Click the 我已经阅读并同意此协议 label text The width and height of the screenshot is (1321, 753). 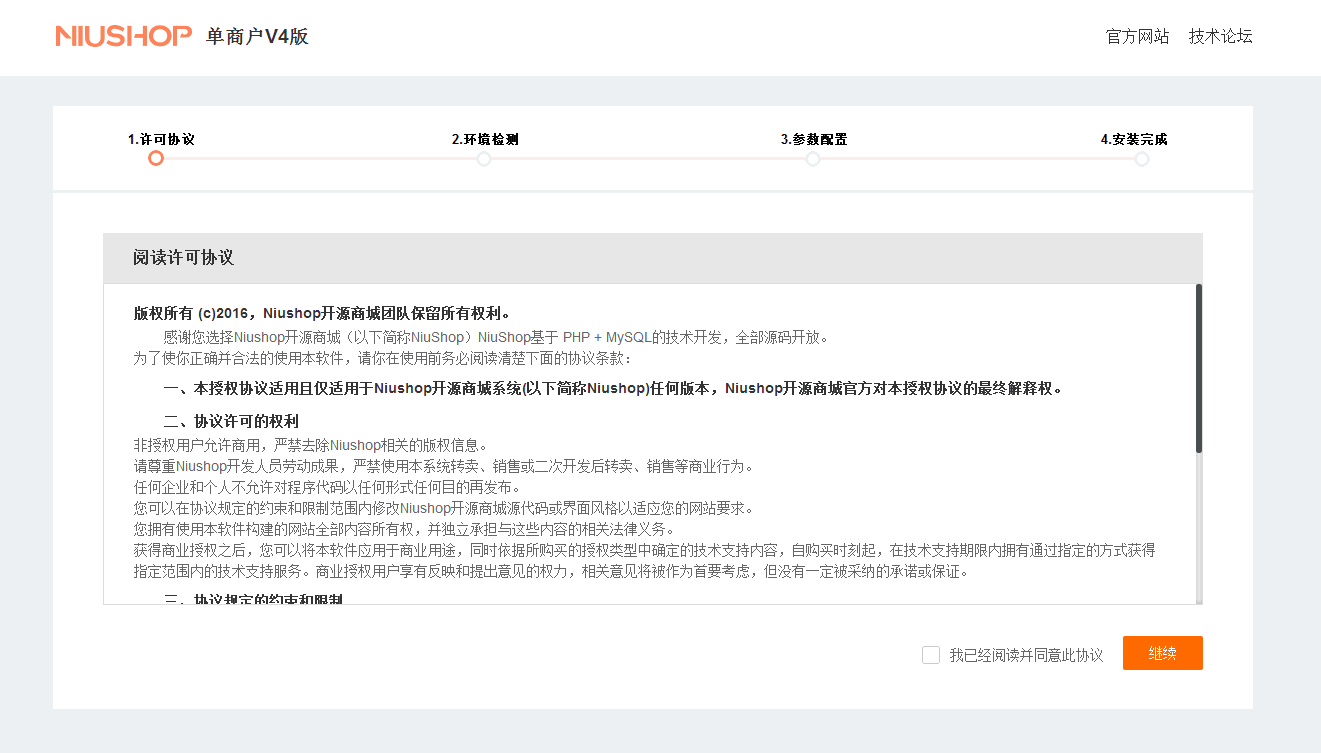(1026, 655)
